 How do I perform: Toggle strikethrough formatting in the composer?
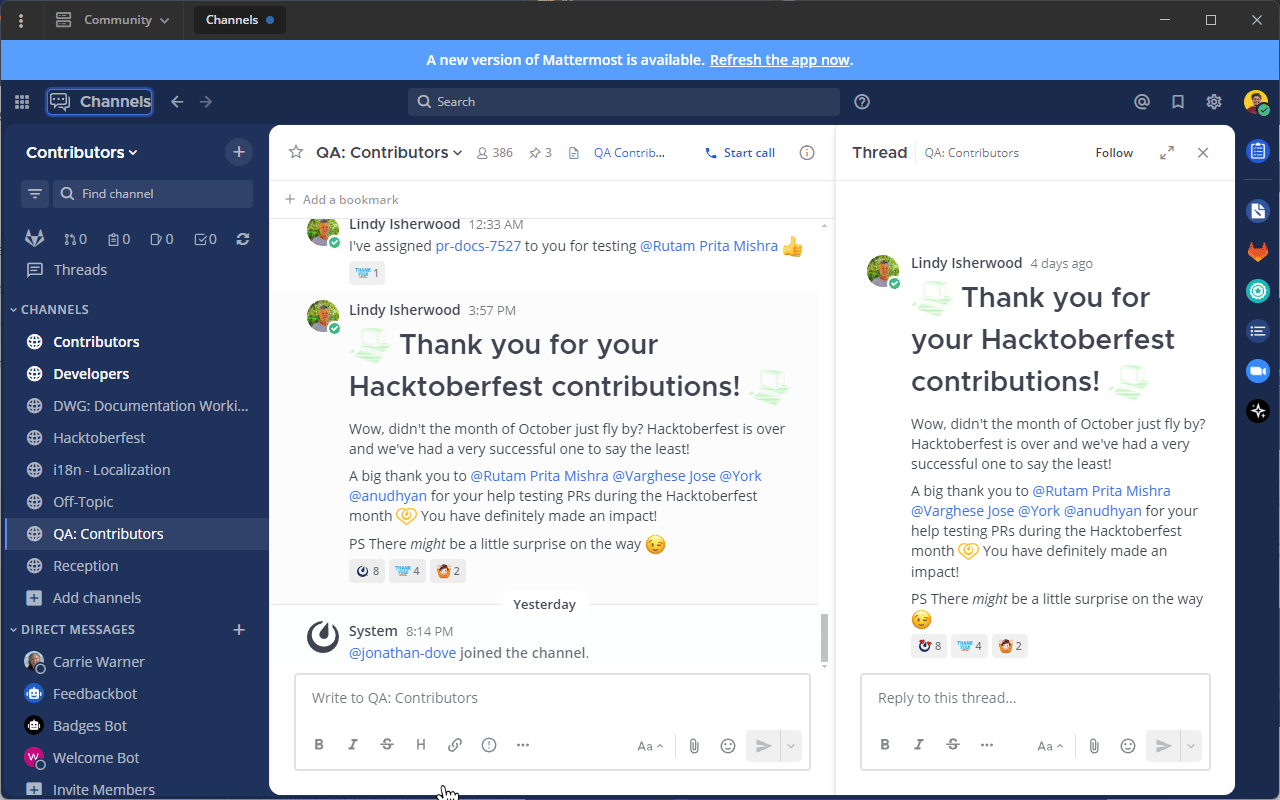(386, 744)
